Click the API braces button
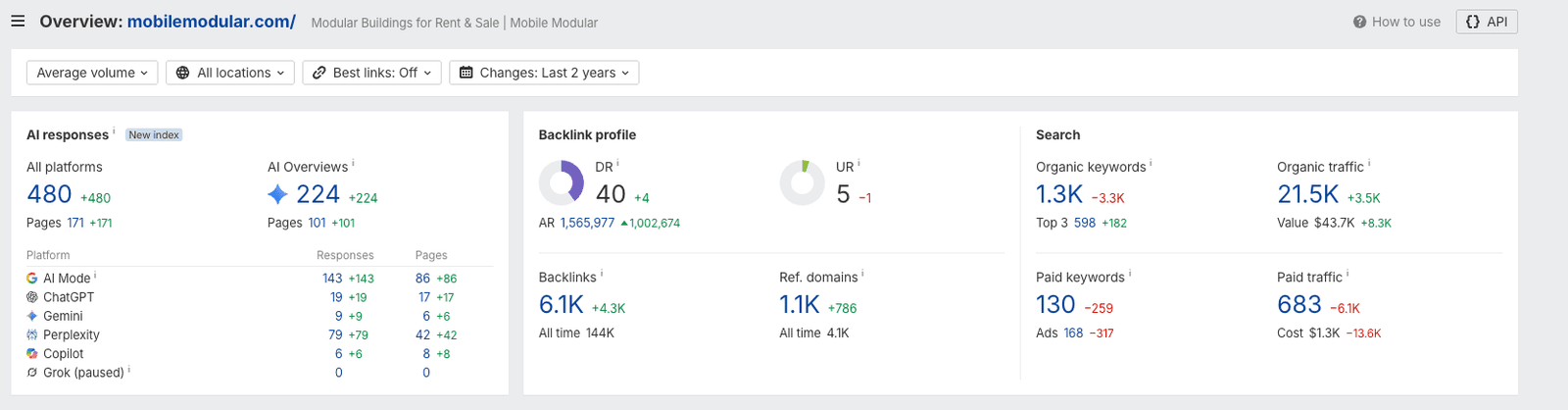 (x=1487, y=22)
